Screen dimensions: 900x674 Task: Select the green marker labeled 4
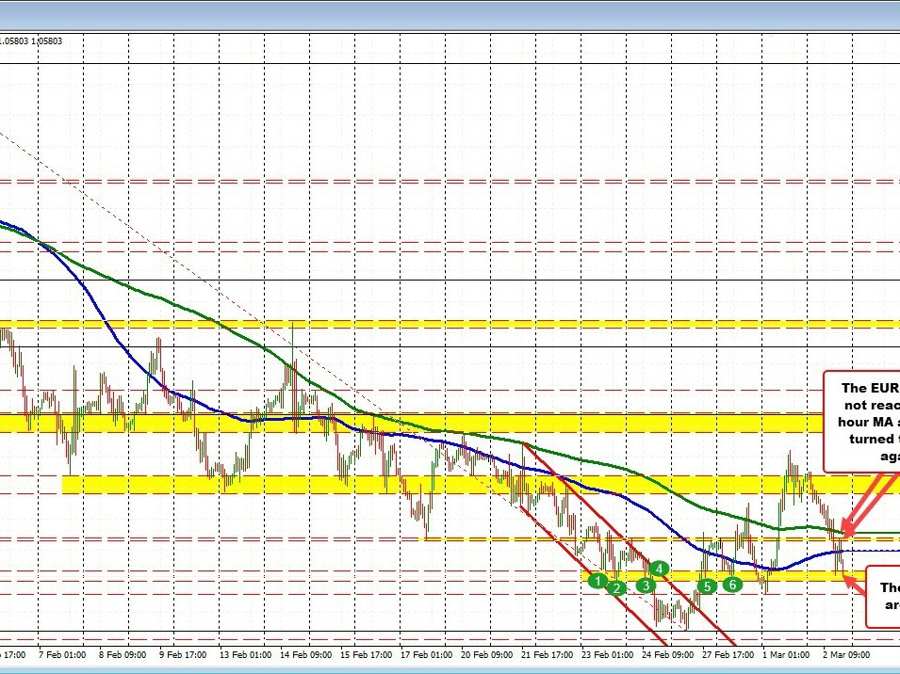(x=658, y=567)
